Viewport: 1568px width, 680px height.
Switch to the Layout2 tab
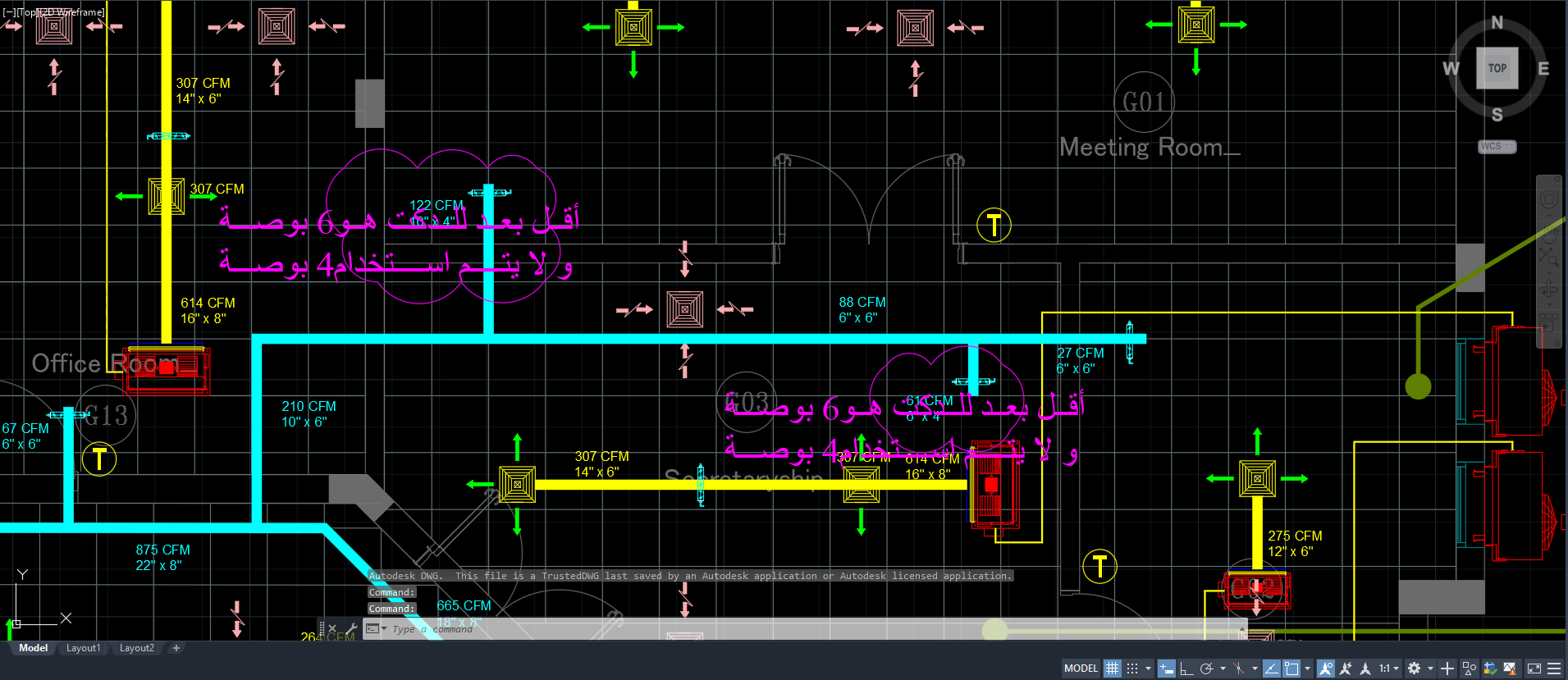click(136, 648)
